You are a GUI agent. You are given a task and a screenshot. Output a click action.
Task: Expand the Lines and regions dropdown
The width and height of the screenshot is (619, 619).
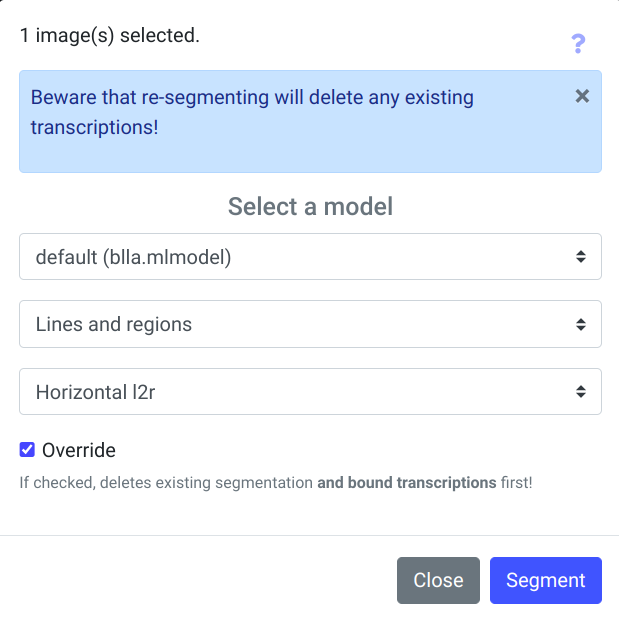pyautogui.click(x=300, y=324)
